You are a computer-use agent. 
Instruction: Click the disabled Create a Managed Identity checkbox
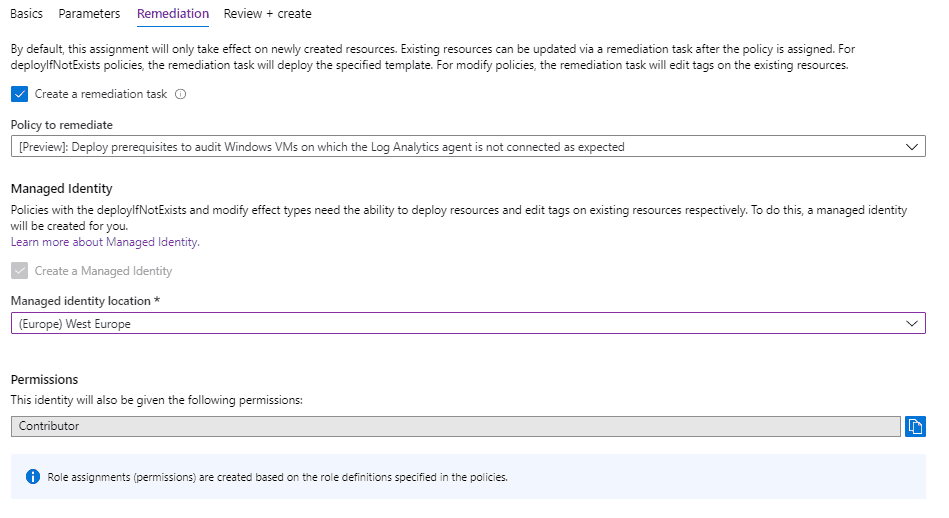pyautogui.click(x=19, y=270)
